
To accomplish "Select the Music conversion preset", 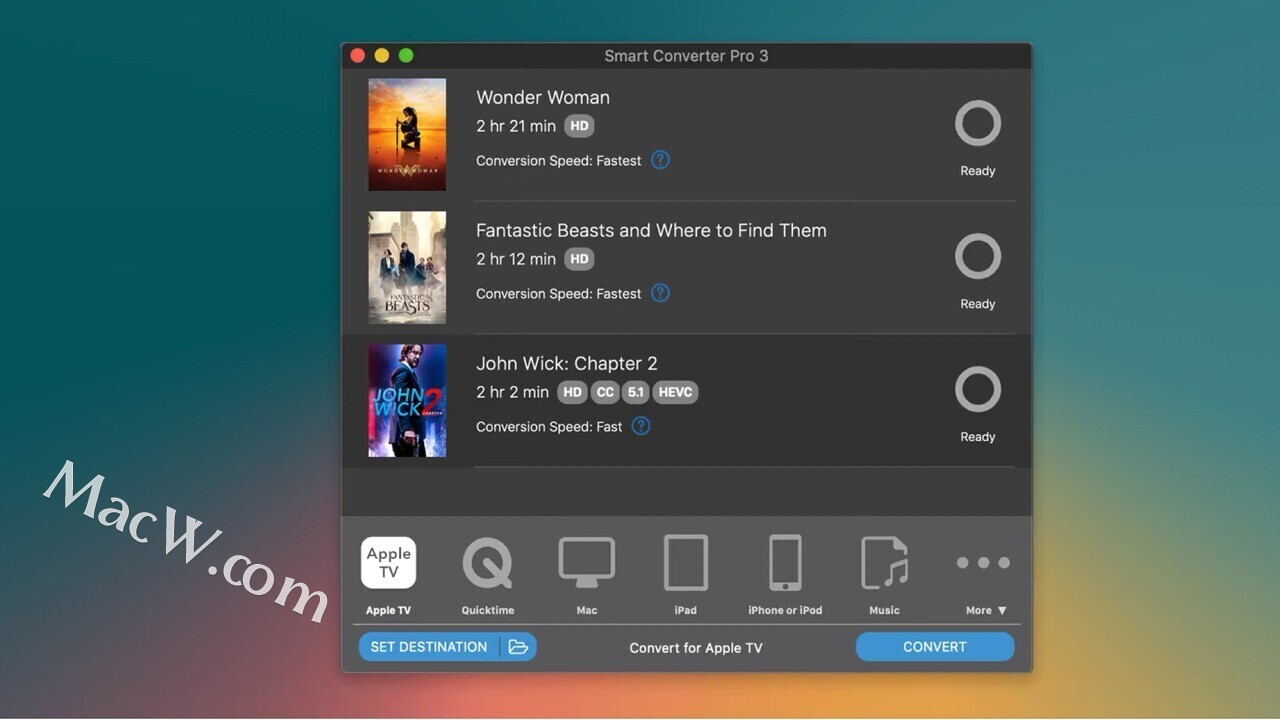I will coord(884,563).
